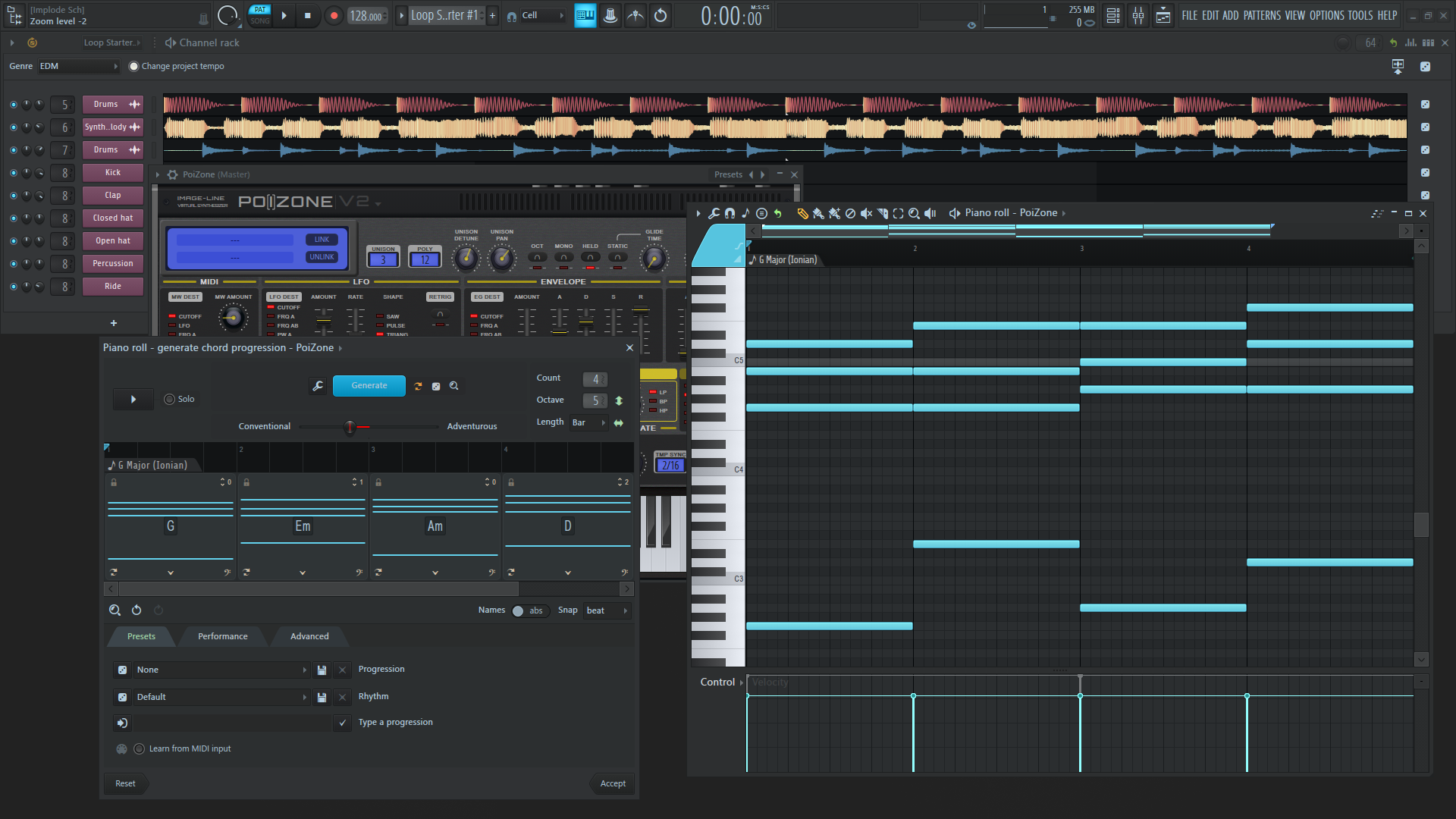This screenshot has height=819, width=1456.
Task: Open the chord generator wrench settings
Action: click(318, 386)
